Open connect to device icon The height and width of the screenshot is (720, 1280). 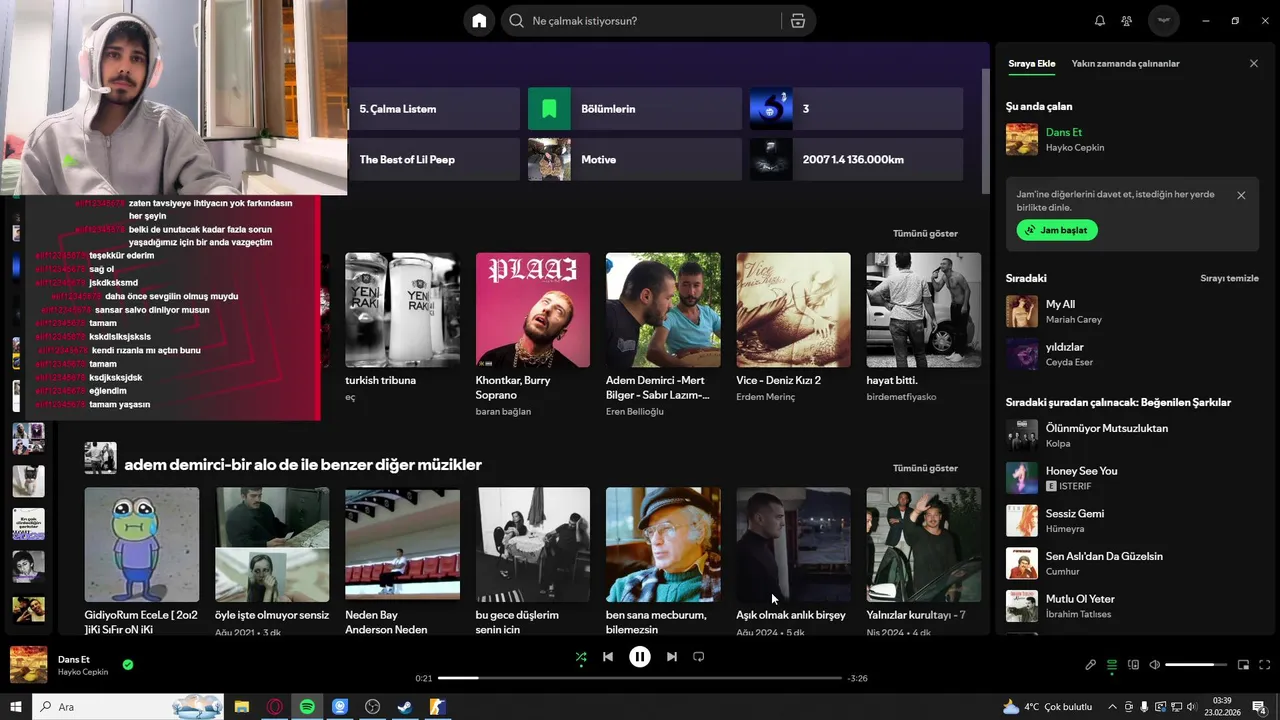1133,665
